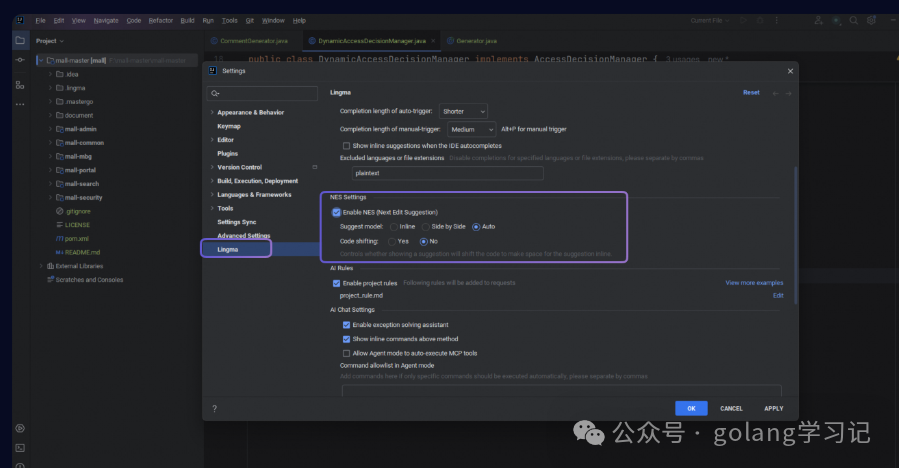Click the help question mark in Settings

click(x=214, y=408)
